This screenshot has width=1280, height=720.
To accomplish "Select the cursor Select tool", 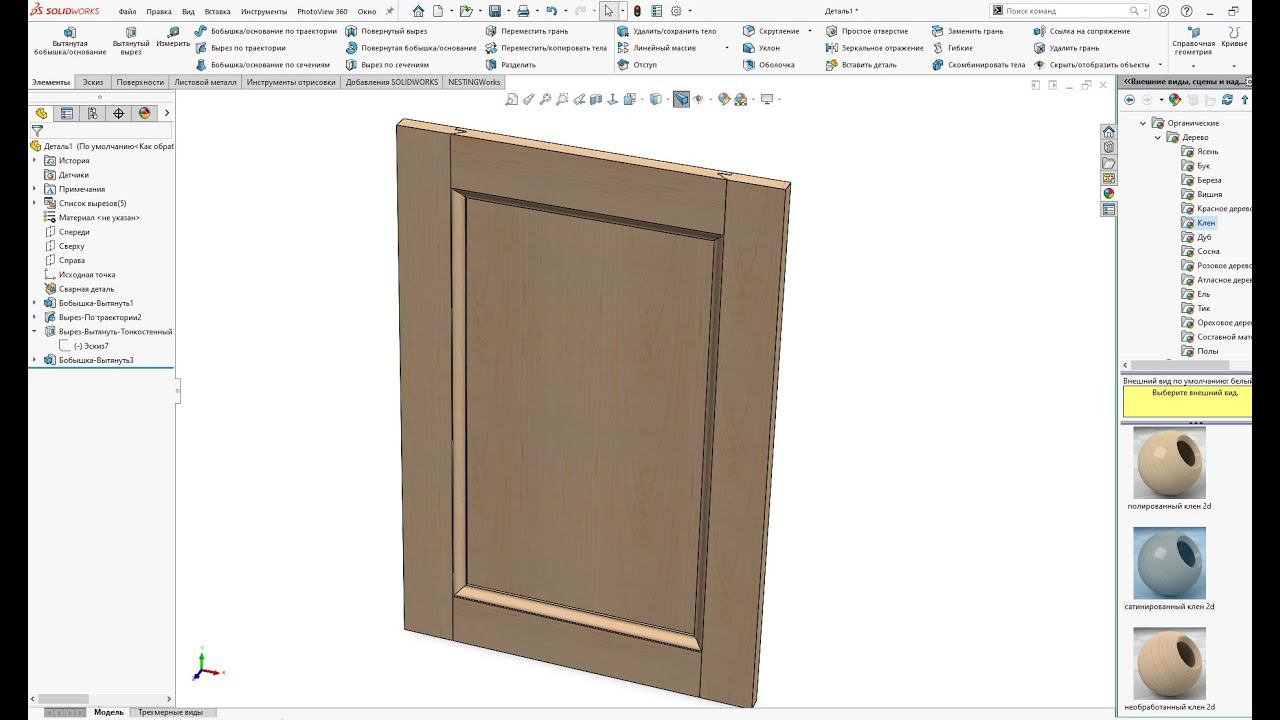I will tap(608, 11).
